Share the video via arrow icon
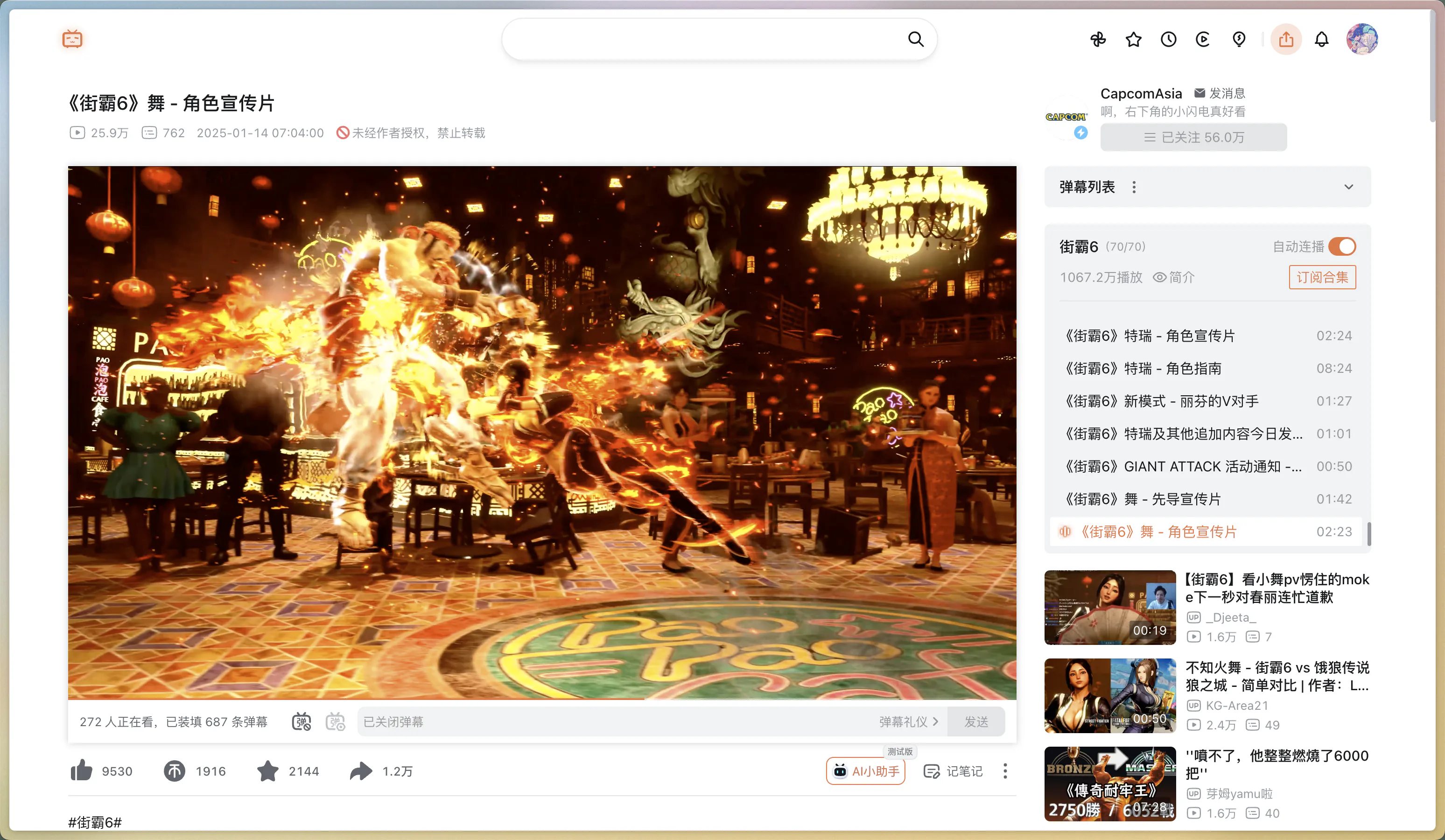 pyautogui.click(x=361, y=770)
